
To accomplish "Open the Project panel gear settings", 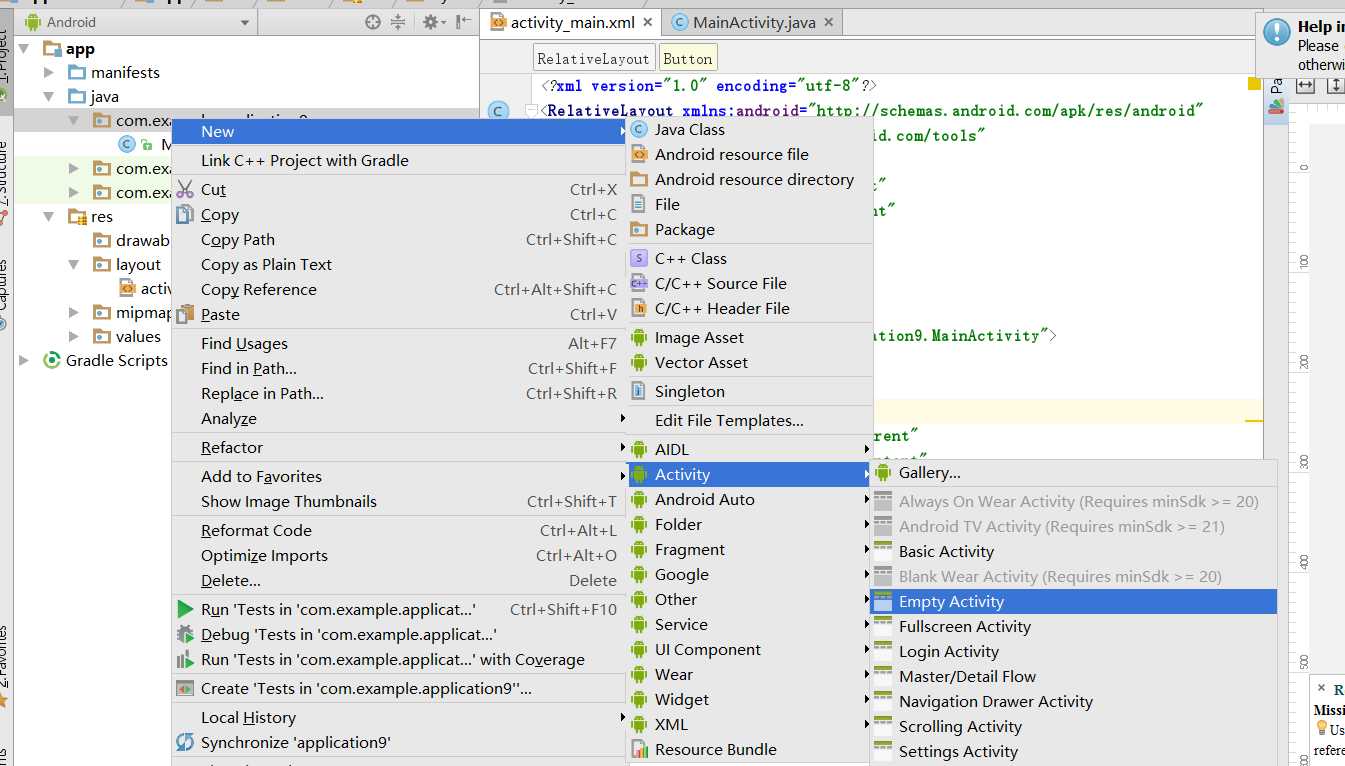I will tap(433, 22).
